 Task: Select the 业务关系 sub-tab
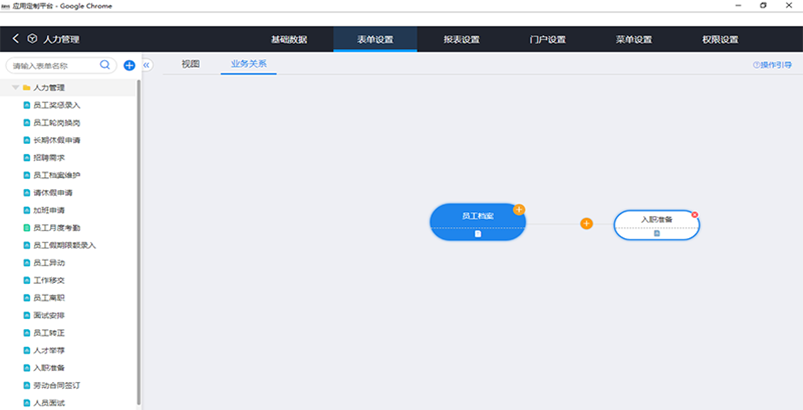pos(248,64)
